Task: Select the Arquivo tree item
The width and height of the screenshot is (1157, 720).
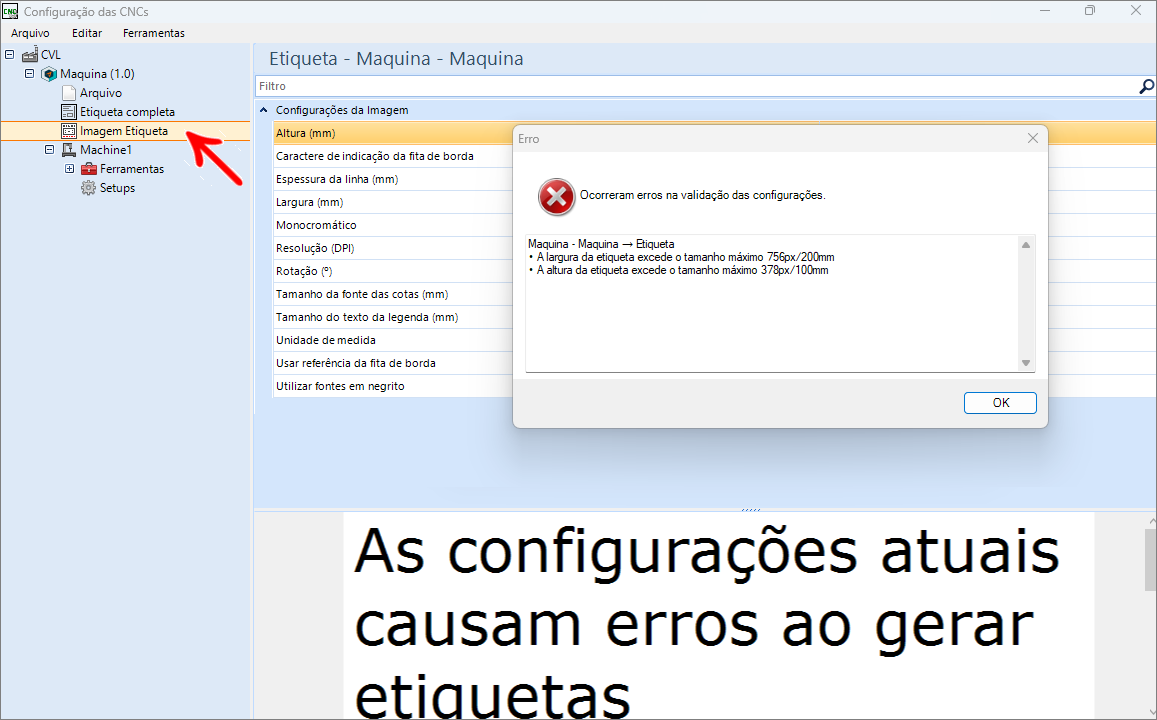Action: tap(100, 93)
